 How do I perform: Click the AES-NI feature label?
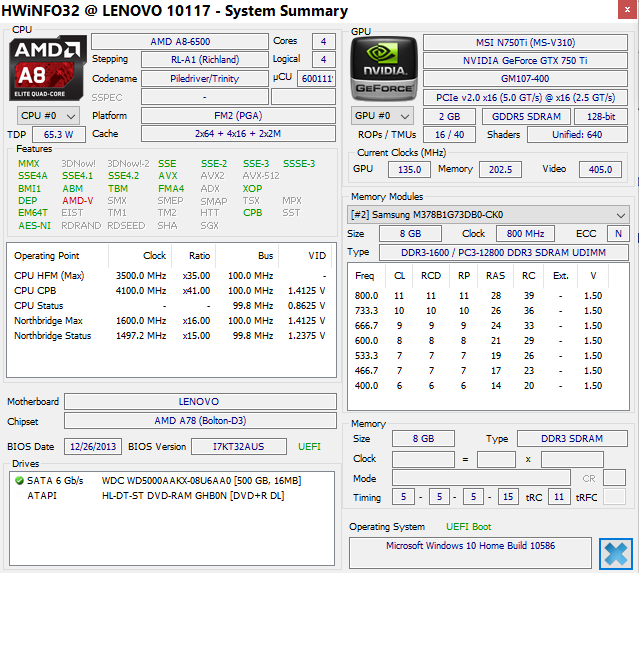pyautogui.click(x=35, y=226)
